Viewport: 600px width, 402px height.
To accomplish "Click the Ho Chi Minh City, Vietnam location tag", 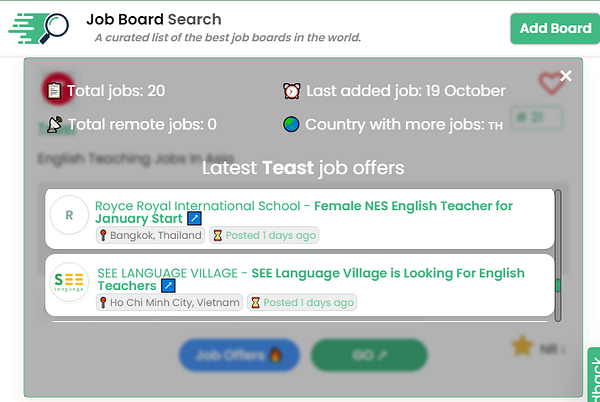I will 169,303.
